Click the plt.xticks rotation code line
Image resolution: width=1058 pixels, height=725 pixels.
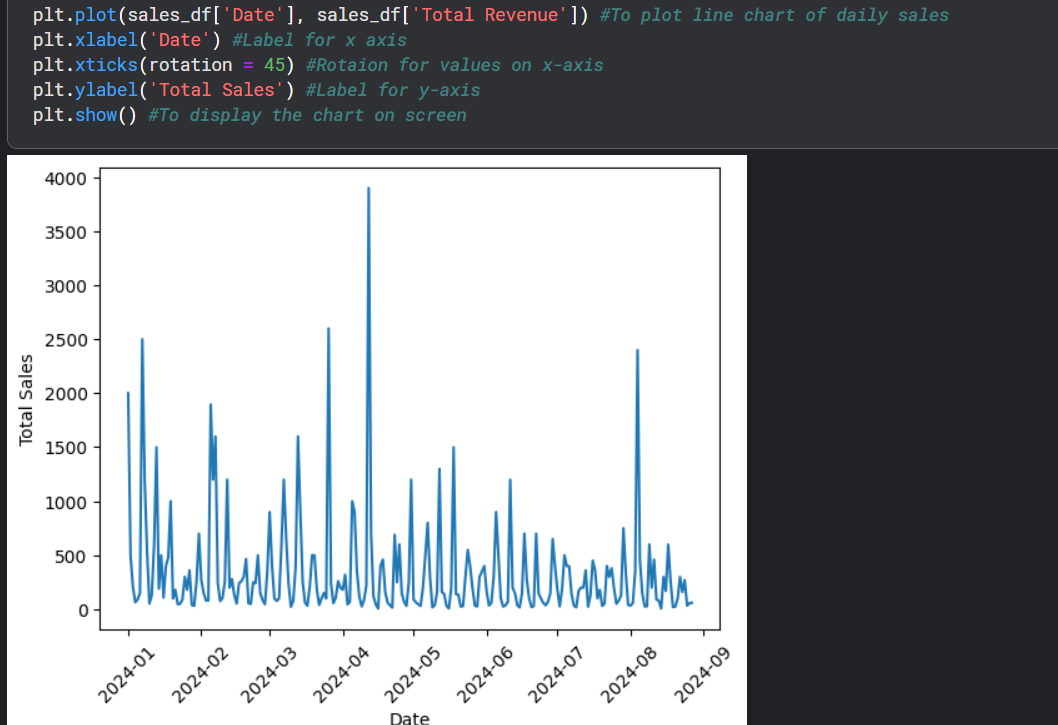[x=318, y=65]
